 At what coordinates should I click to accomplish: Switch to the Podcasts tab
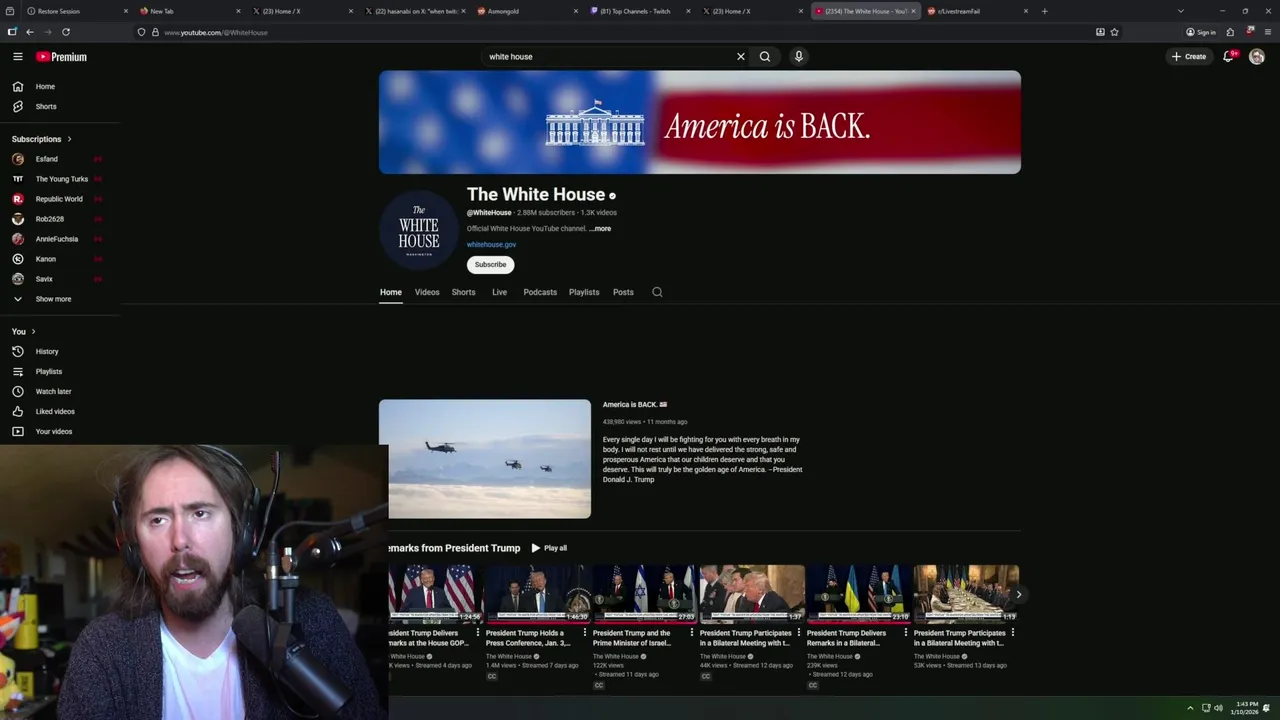coord(540,292)
